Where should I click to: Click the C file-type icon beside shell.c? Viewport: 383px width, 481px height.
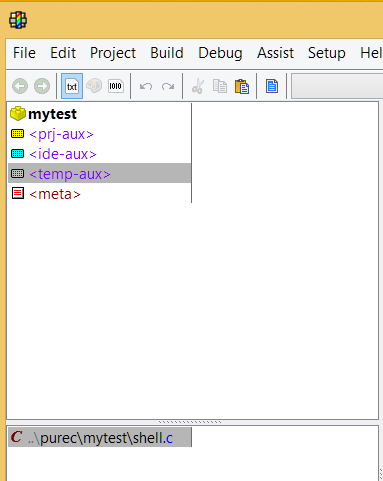(17, 437)
